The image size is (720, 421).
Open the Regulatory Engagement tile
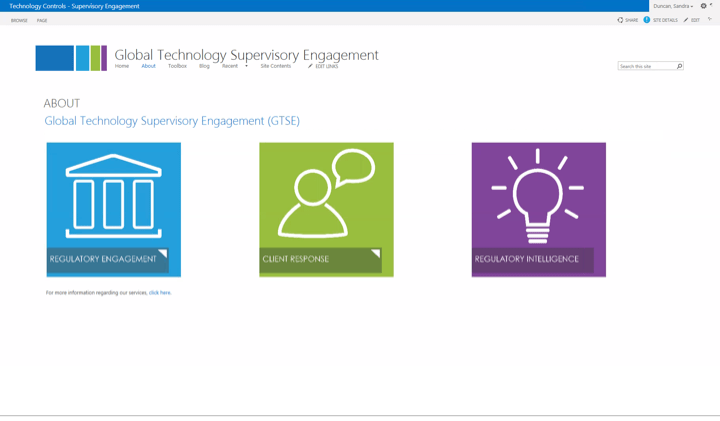(x=113, y=209)
